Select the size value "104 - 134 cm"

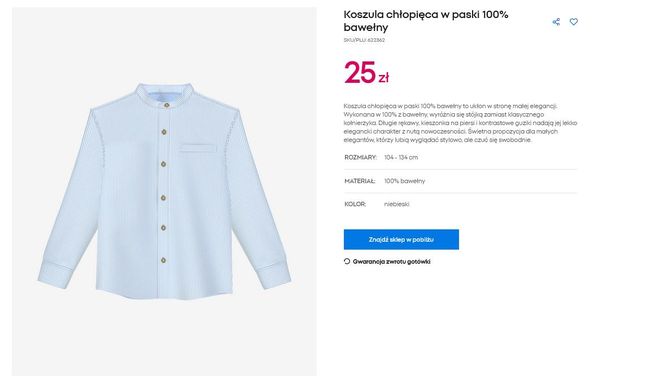pos(401,157)
